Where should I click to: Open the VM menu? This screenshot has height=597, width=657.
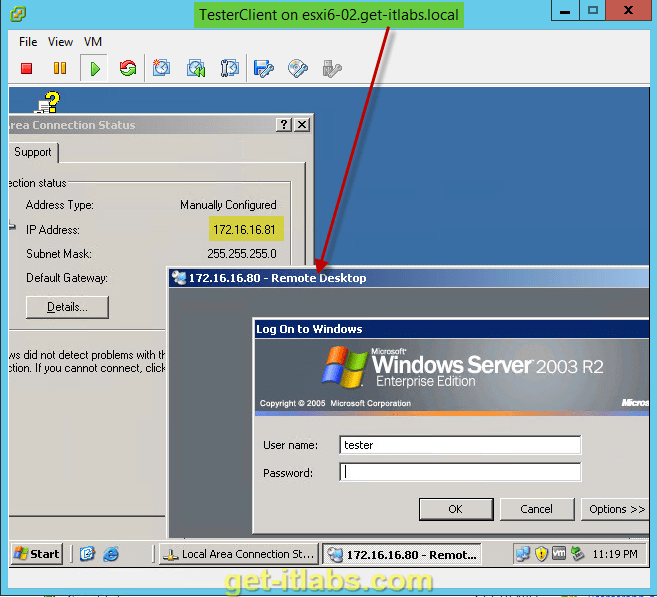tap(93, 42)
